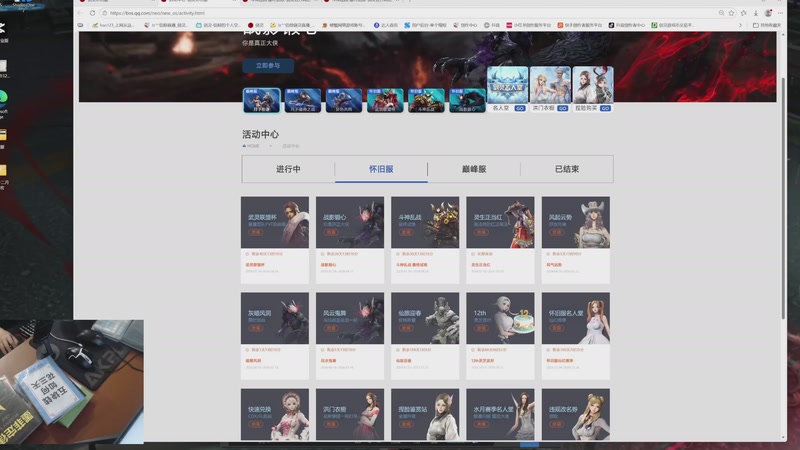Open the browser profile avatar icon

click(768, 13)
